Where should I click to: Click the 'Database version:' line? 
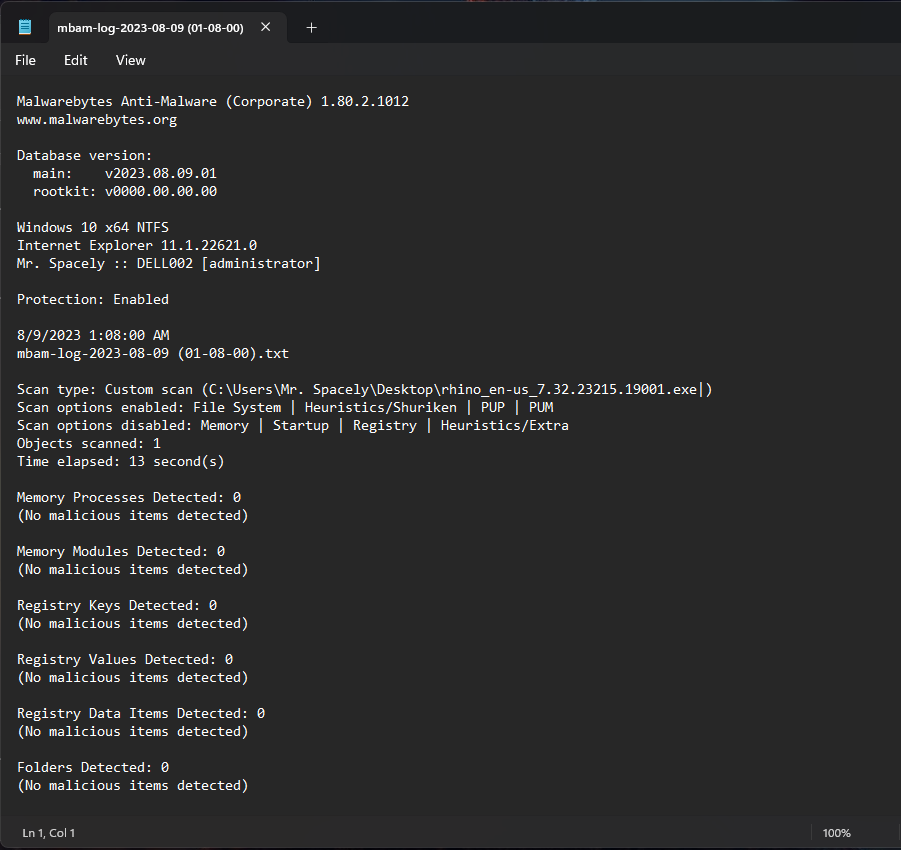tap(84, 155)
